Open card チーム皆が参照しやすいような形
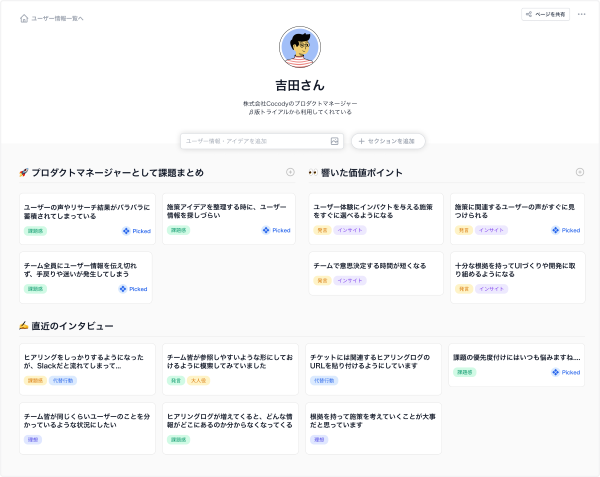The image size is (600, 477). tap(230, 369)
